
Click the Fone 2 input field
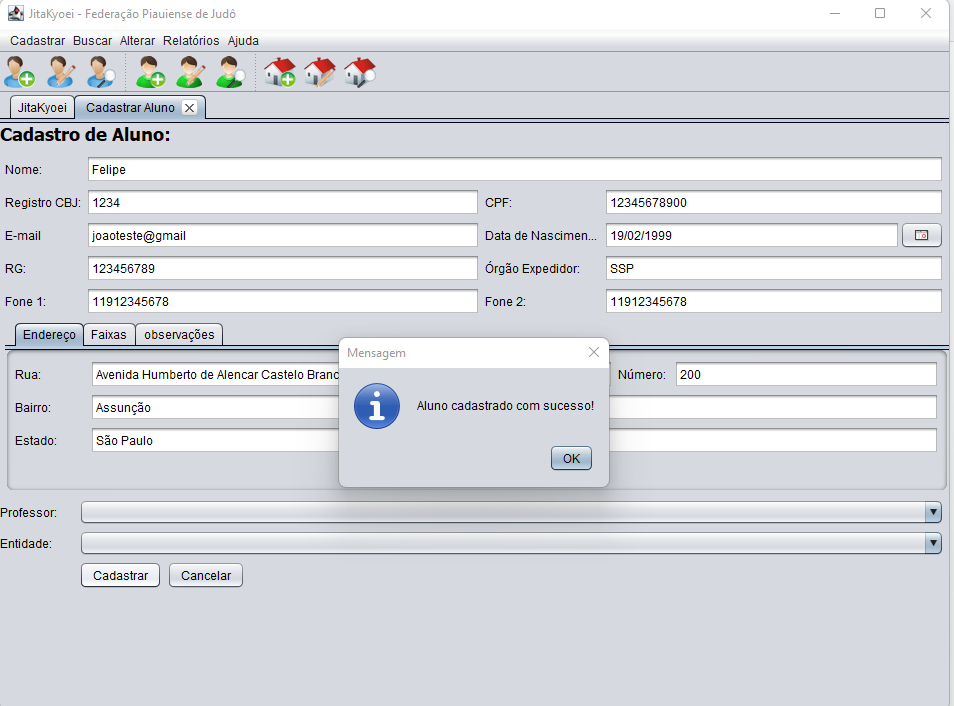tap(774, 301)
